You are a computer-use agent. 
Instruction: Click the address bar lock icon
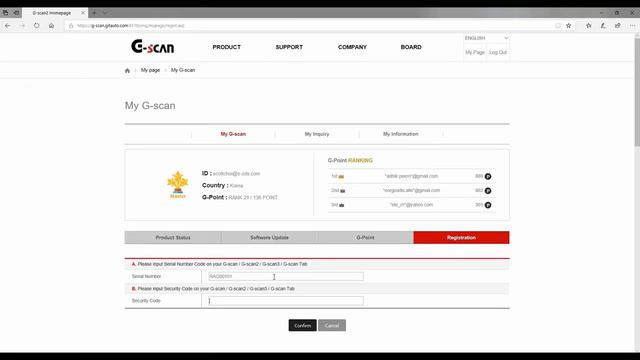[x=71, y=26]
